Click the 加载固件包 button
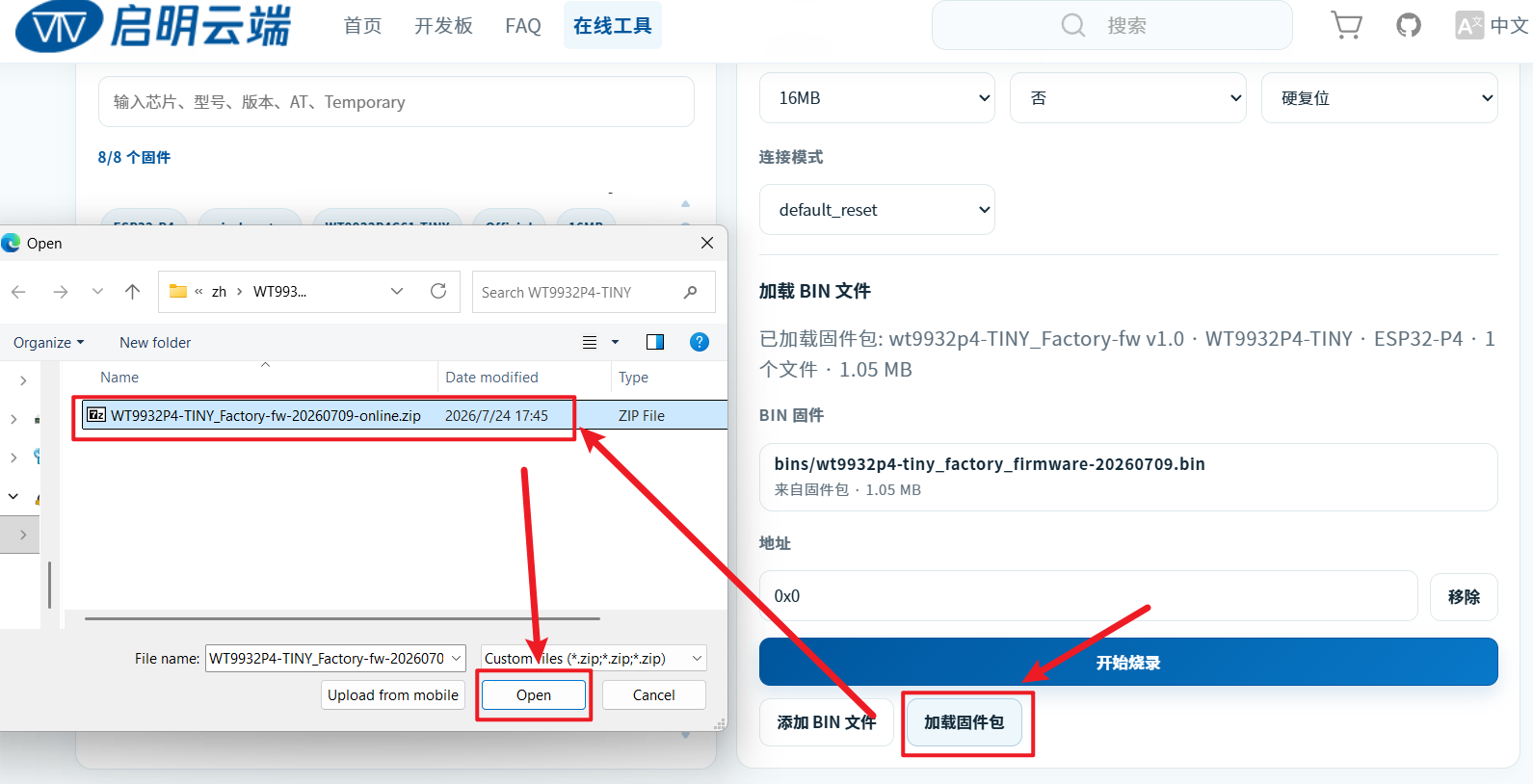This screenshot has width=1533, height=784. coord(965,722)
